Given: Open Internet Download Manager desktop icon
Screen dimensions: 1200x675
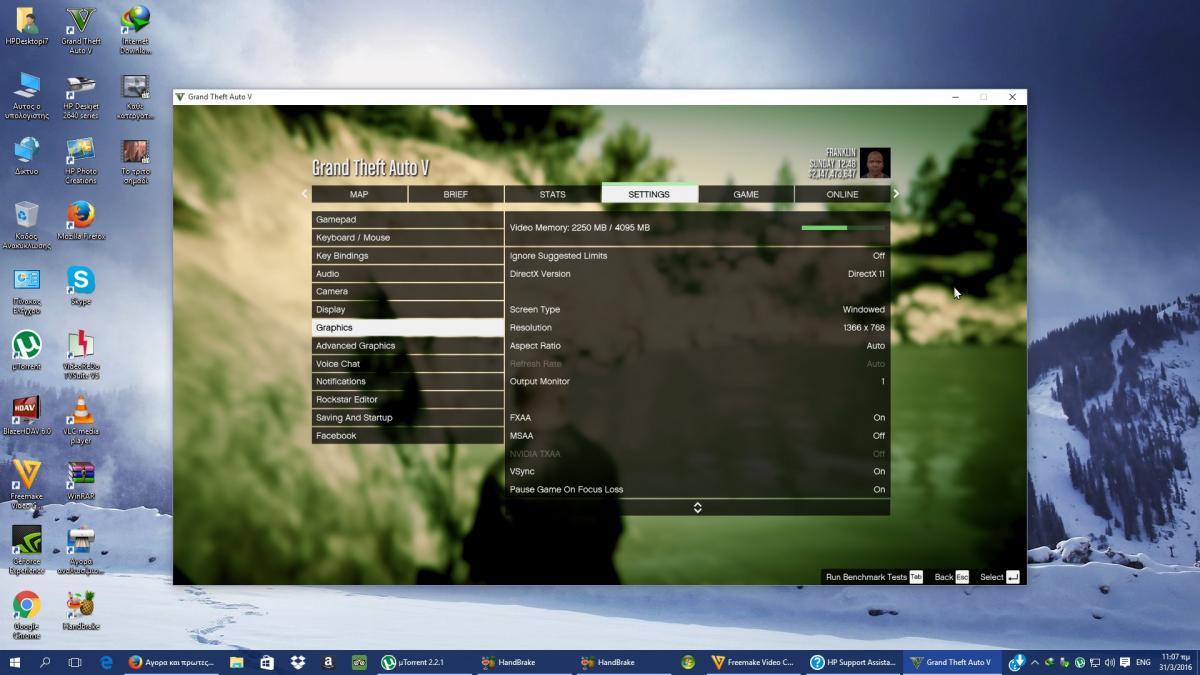Looking at the screenshot, I should (x=135, y=29).
